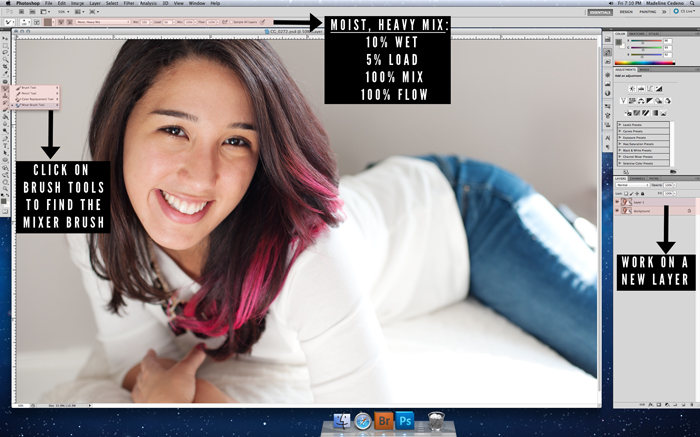Choose Pencil Tool from the flyout

point(35,93)
